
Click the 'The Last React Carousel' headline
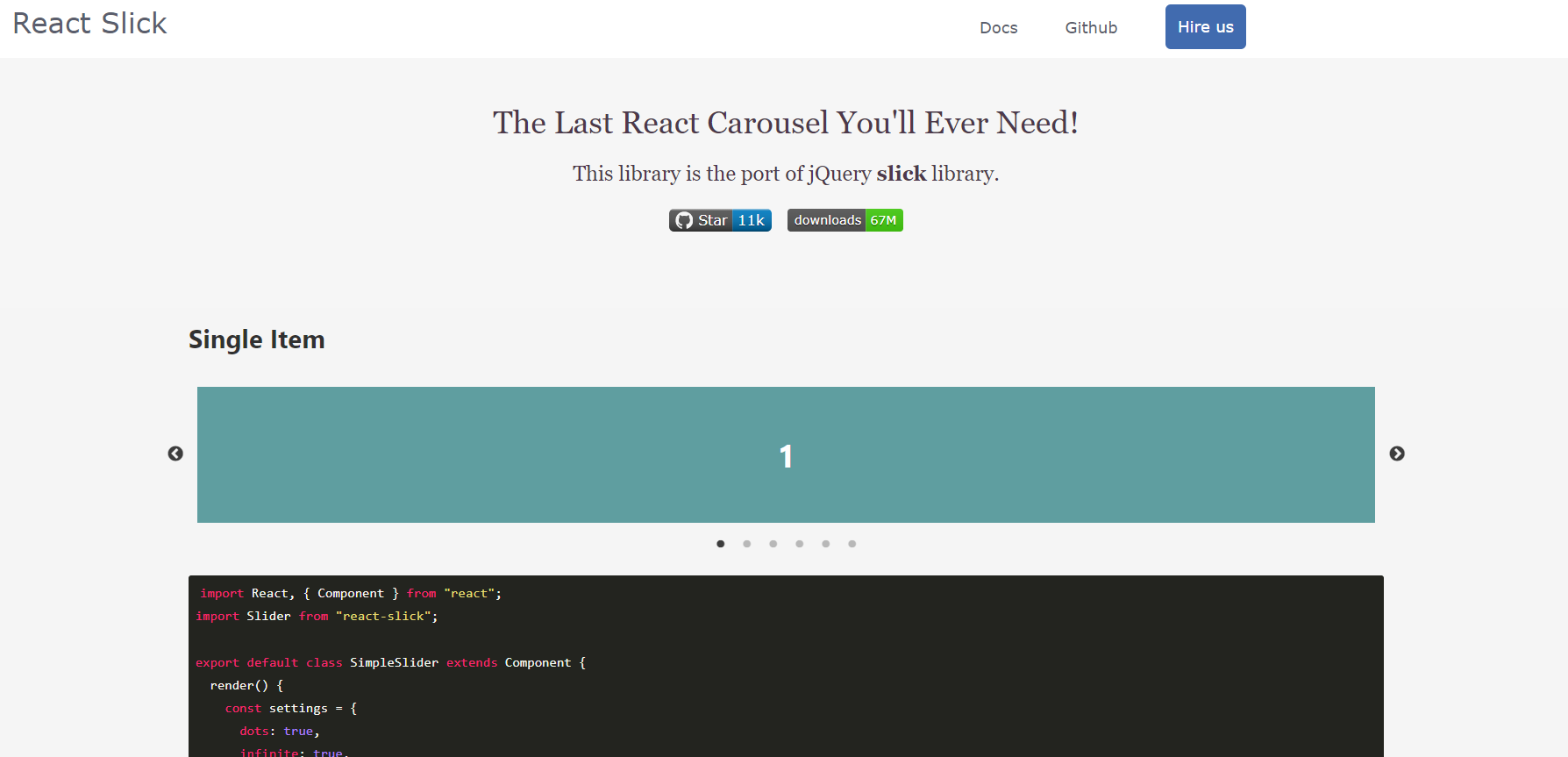(786, 123)
